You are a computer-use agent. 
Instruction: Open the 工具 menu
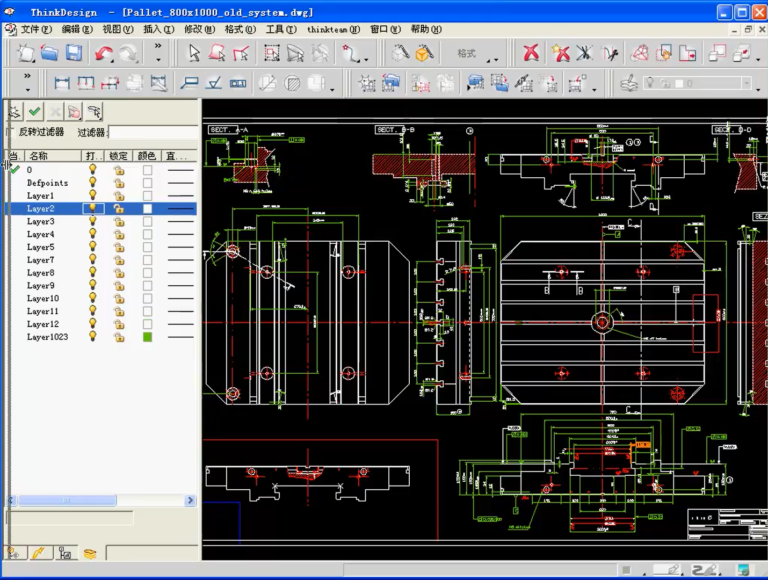281,29
